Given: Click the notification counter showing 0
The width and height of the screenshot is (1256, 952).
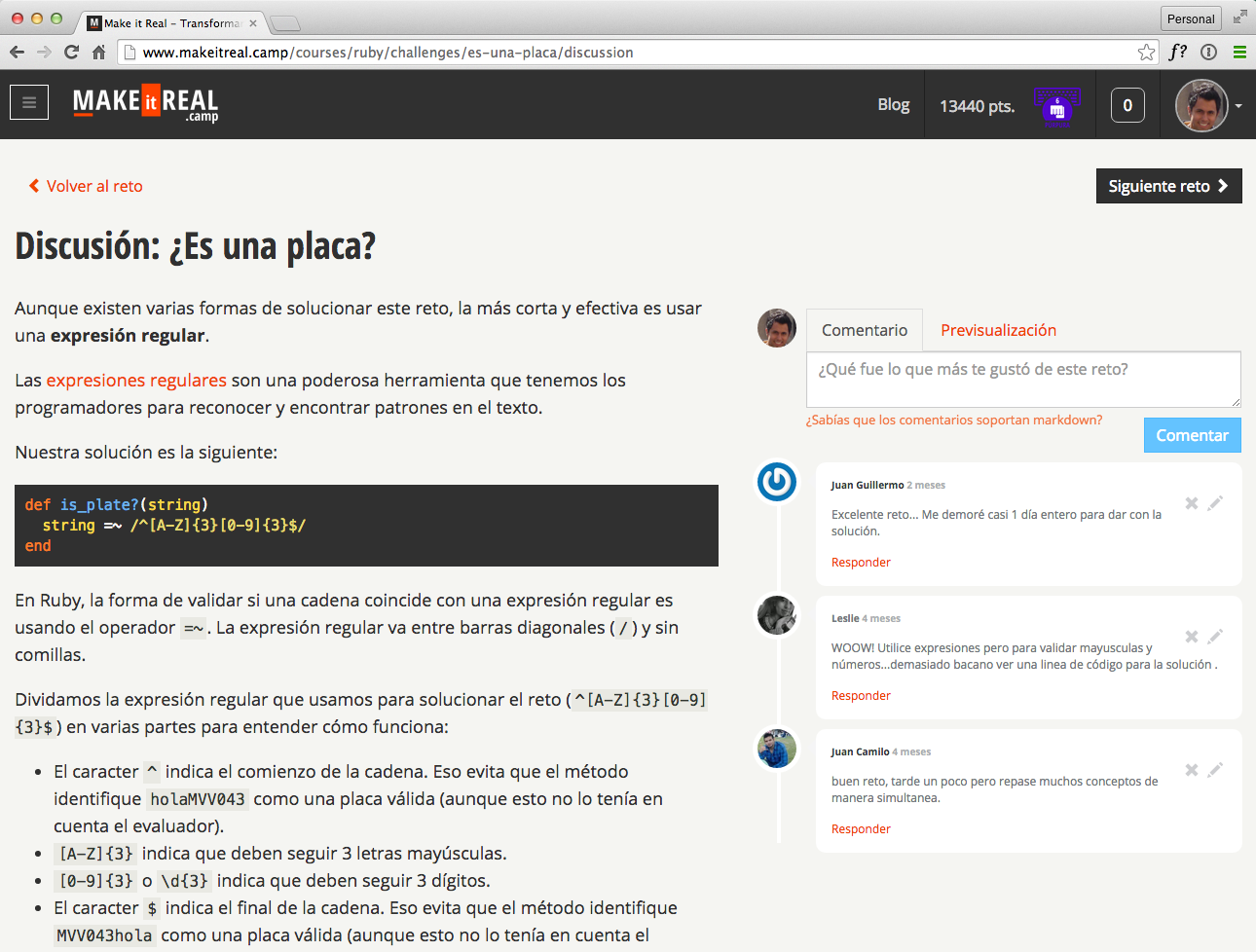Looking at the screenshot, I should coord(1127,105).
